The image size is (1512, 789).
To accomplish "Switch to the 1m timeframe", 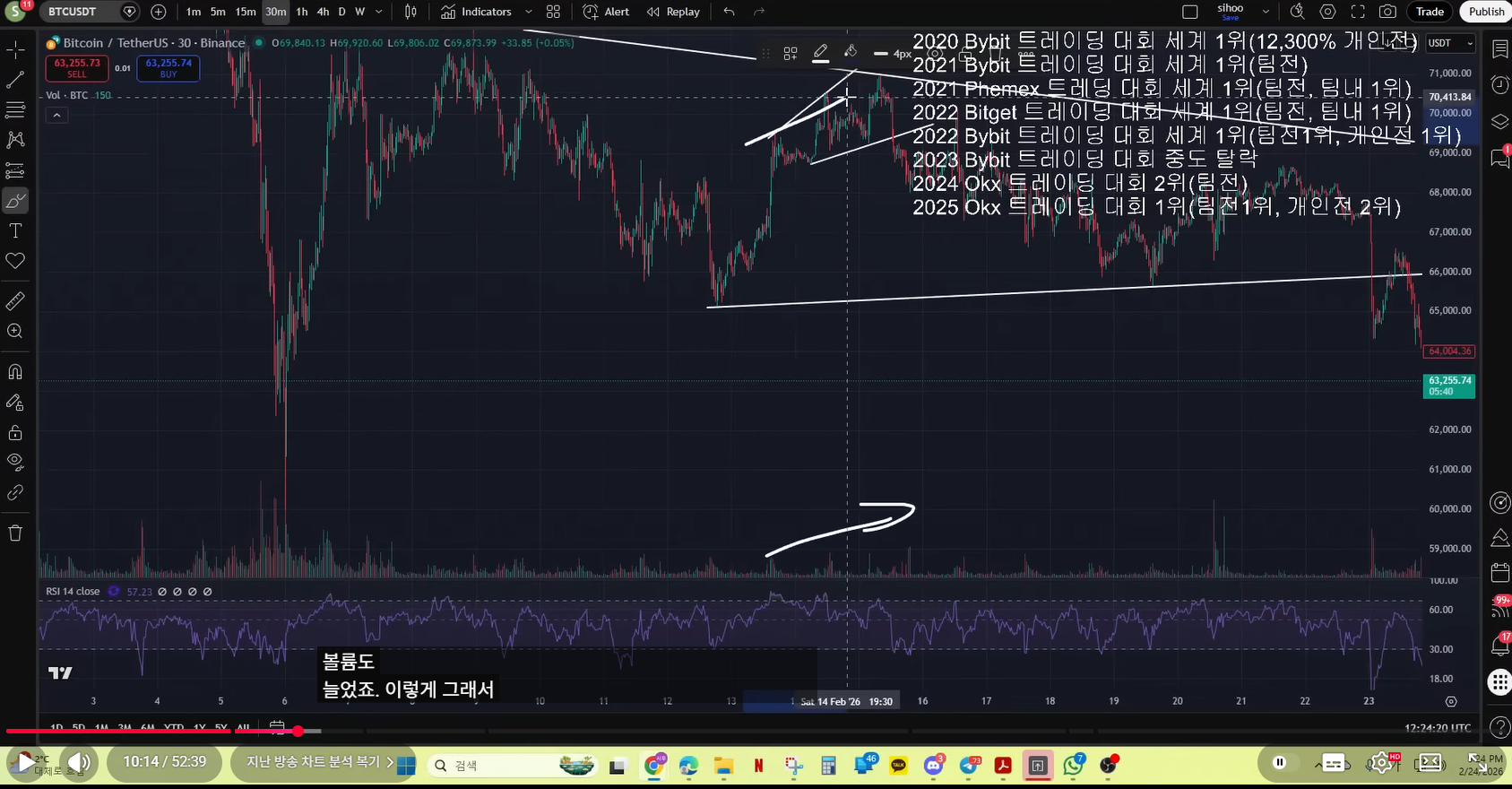I will 194,12.
